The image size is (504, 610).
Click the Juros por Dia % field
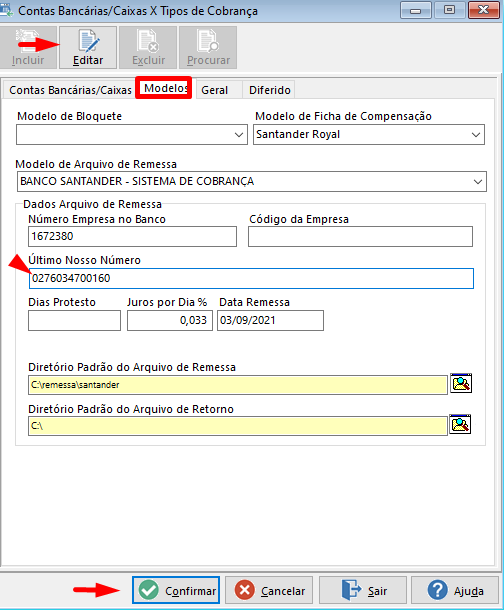170,321
